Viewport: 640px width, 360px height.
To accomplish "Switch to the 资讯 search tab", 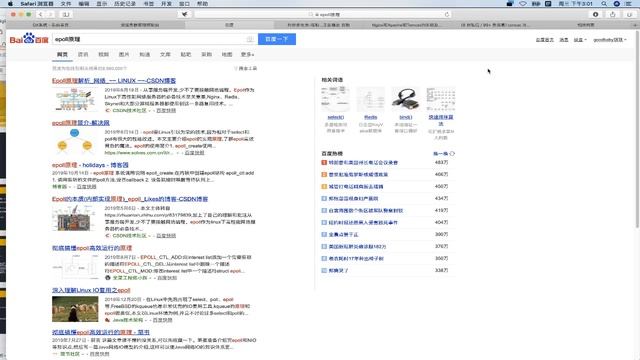I will click(x=83, y=54).
